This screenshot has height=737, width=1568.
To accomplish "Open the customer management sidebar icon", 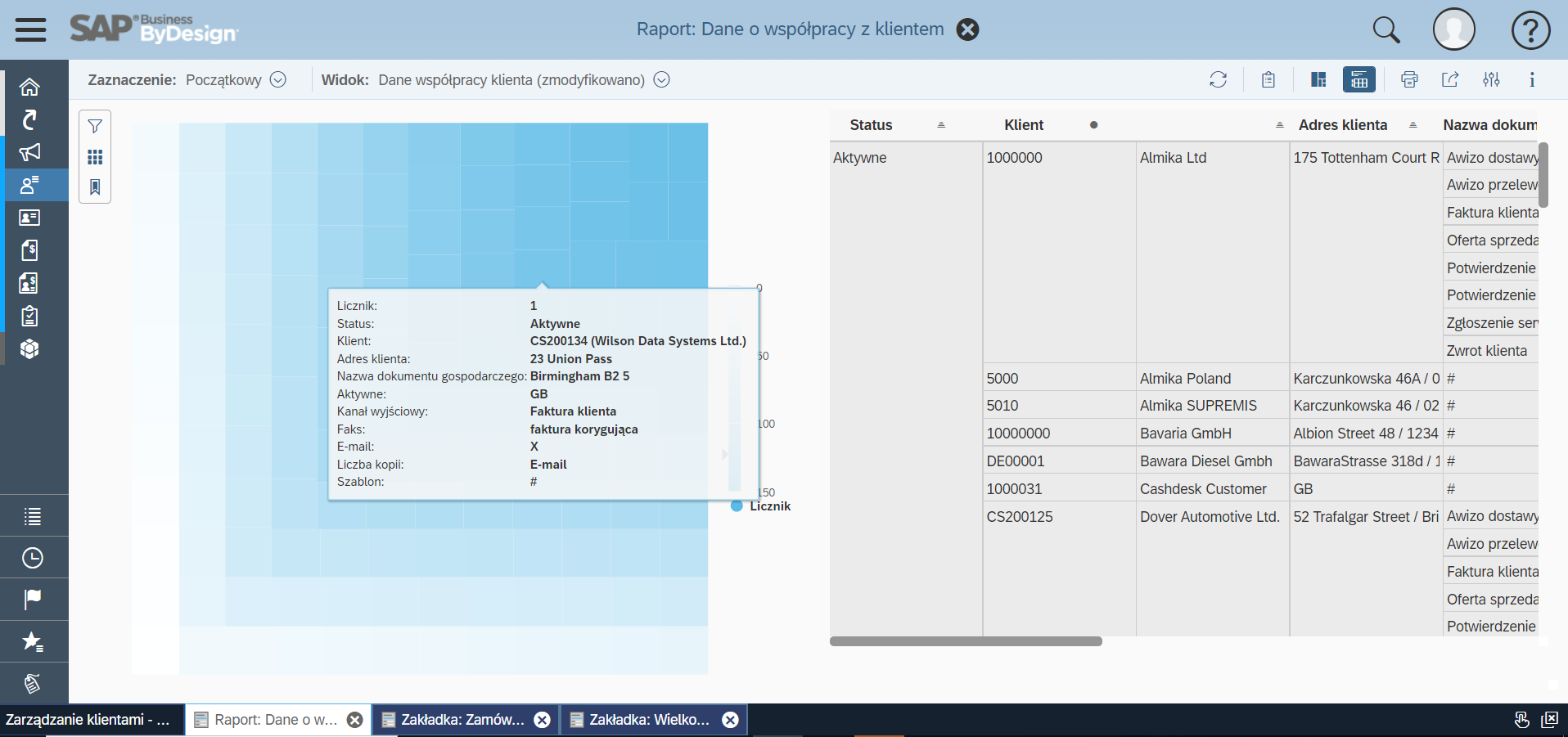I will tap(29, 185).
